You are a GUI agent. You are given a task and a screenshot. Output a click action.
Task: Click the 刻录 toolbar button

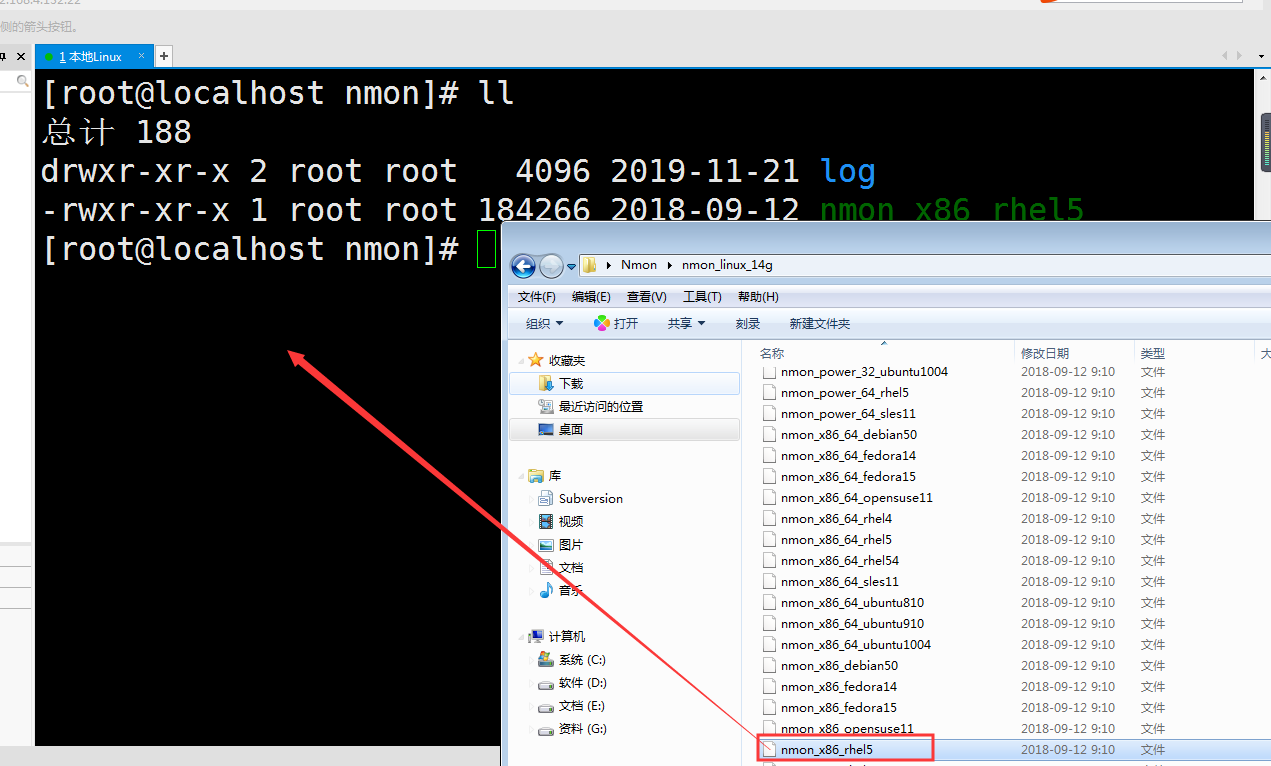(x=748, y=323)
